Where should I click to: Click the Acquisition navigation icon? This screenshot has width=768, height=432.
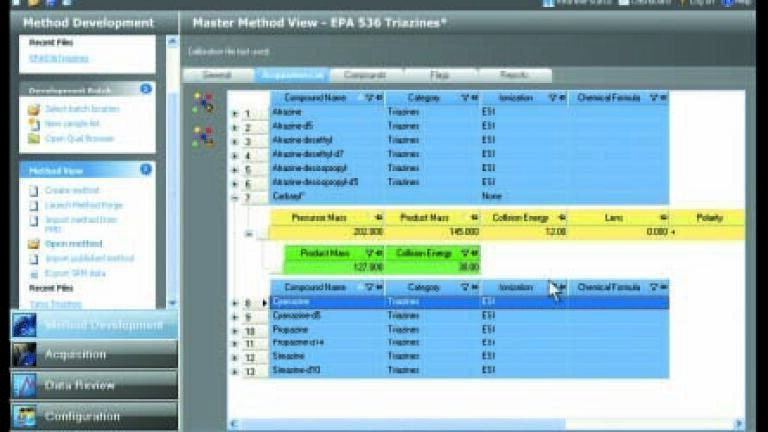(24, 355)
